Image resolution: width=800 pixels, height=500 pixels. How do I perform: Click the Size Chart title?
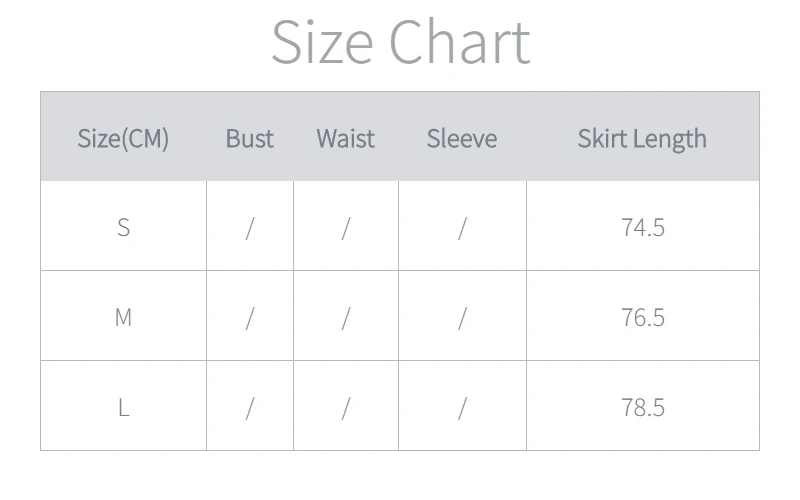pos(400,43)
